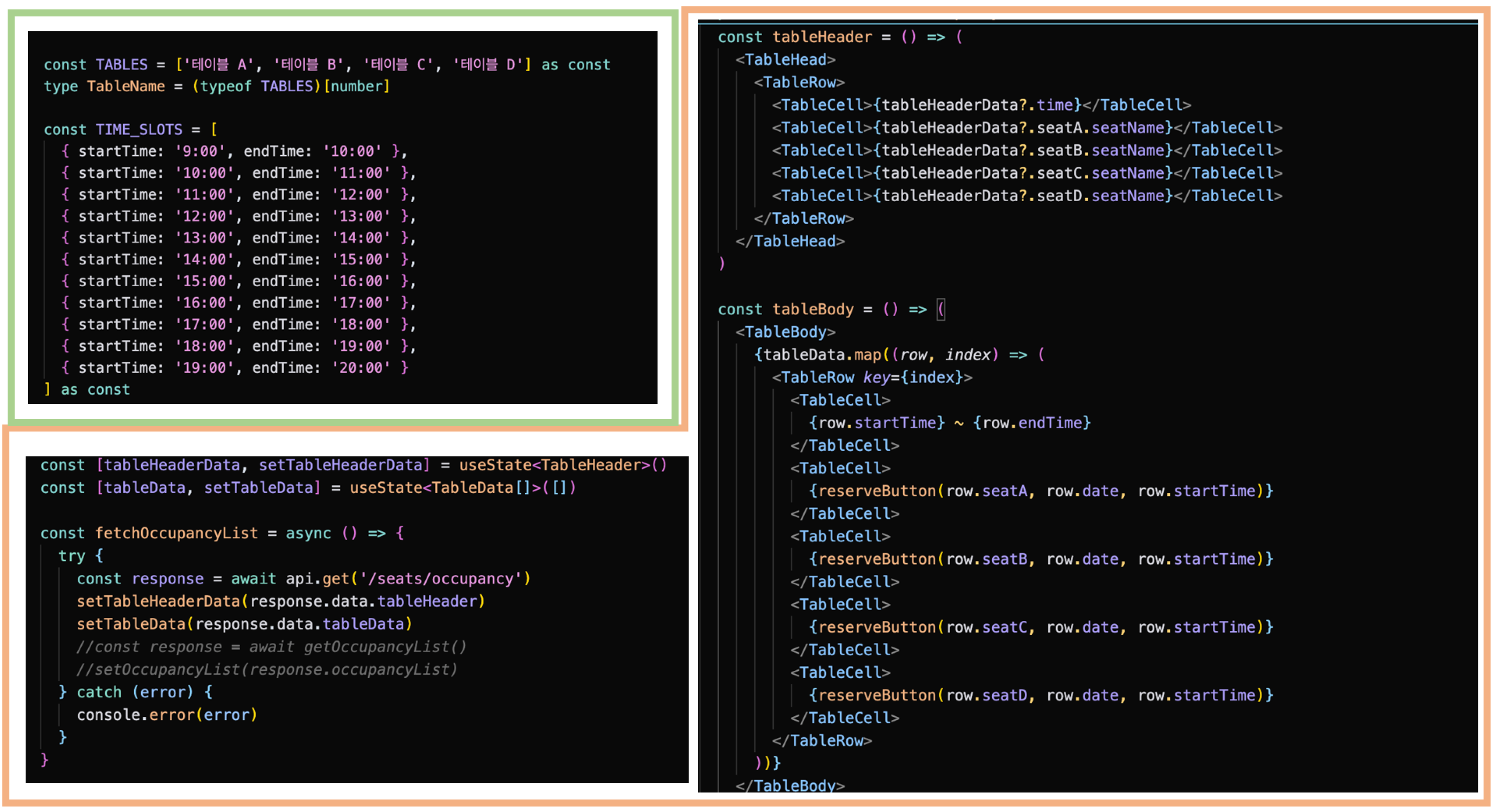Click the commented getOccupancyList() line
1496x812 pixels.
[272, 646]
